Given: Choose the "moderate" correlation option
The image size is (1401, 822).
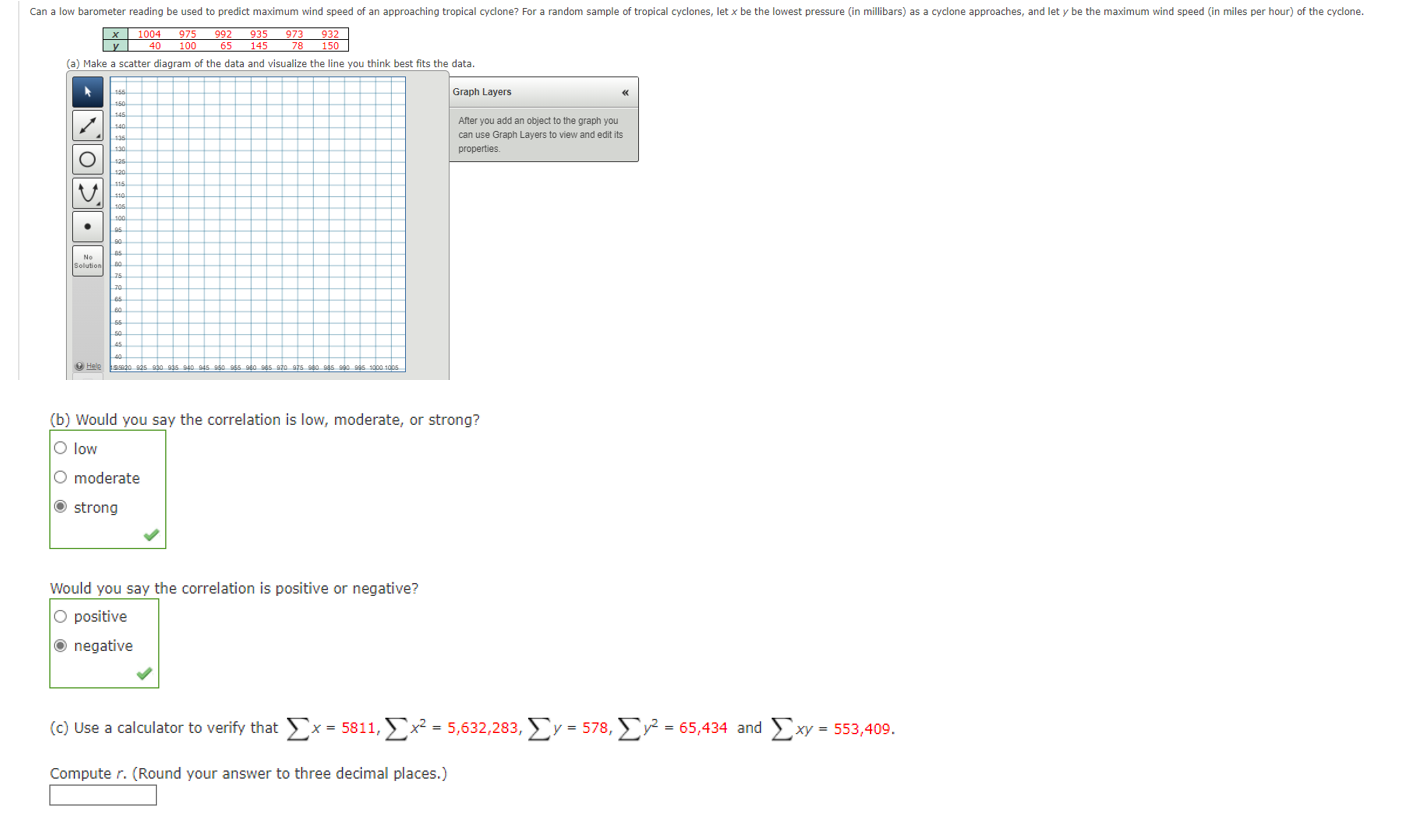Looking at the screenshot, I should point(59,477).
